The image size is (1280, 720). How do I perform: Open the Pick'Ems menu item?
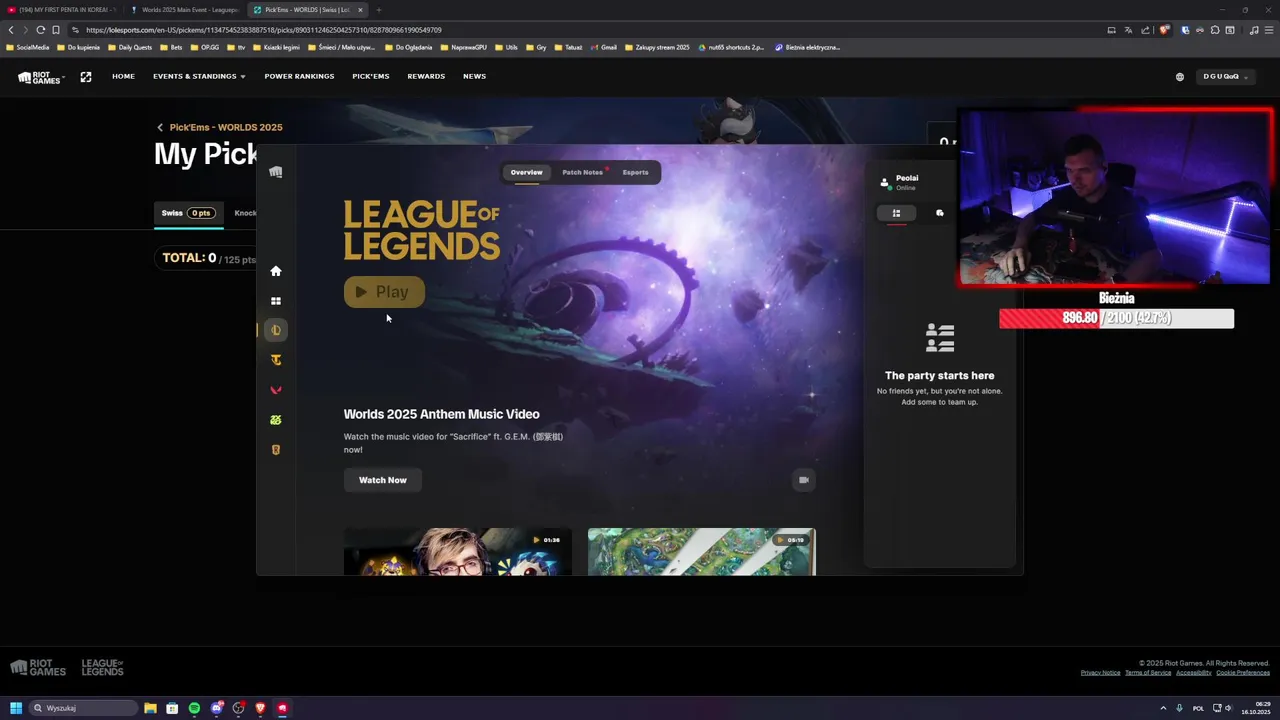[371, 76]
